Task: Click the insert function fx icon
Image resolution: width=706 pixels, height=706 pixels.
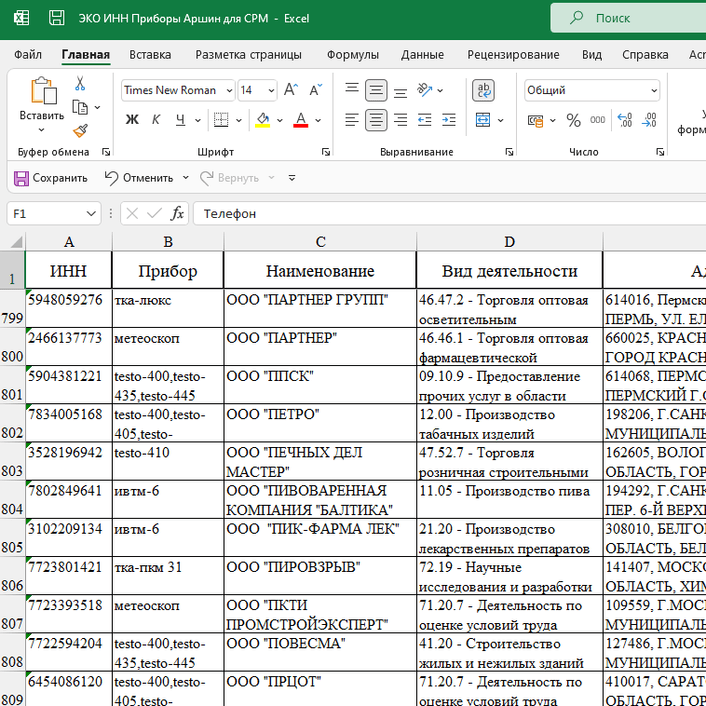Action: tap(177, 213)
